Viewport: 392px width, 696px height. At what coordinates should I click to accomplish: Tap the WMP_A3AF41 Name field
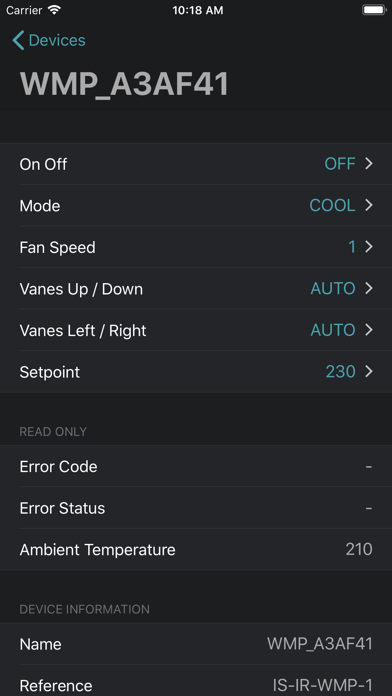click(196, 644)
